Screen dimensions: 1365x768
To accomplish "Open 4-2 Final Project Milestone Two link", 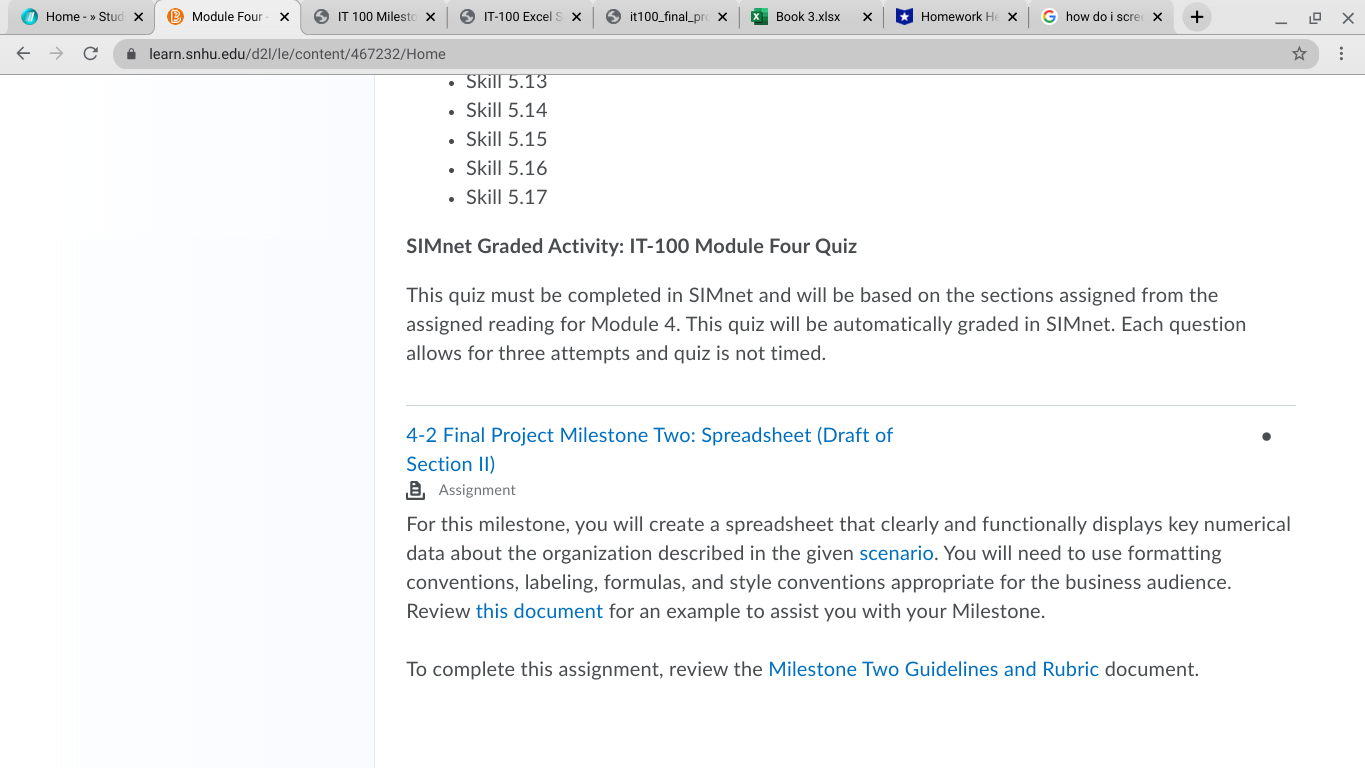I will click(x=649, y=449).
